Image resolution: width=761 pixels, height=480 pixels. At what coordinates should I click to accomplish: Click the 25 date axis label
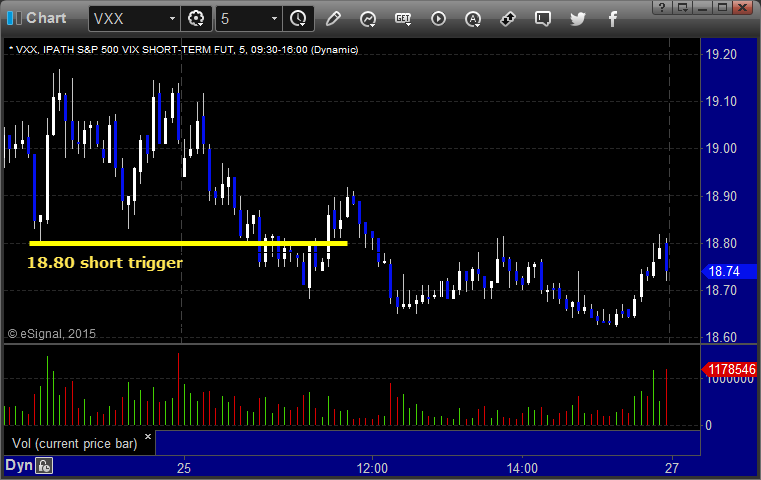tap(184, 468)
